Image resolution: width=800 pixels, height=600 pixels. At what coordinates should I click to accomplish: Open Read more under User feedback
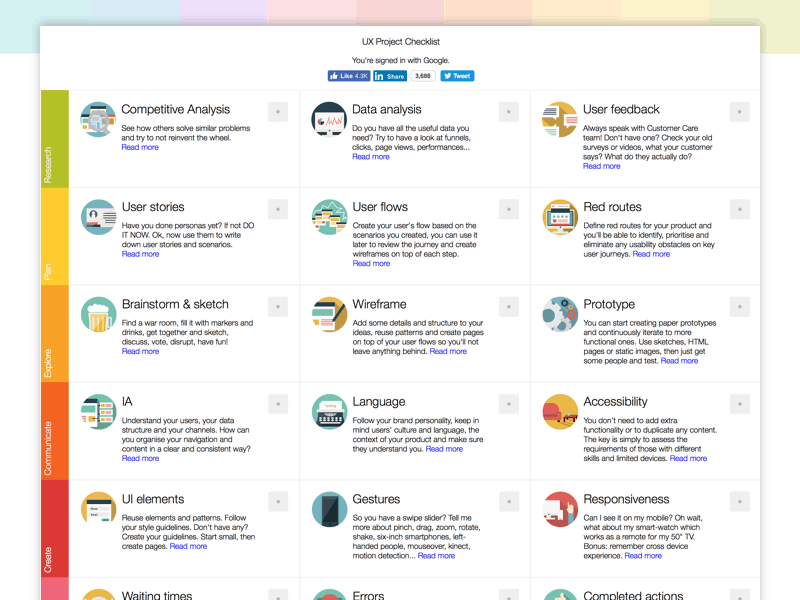(x=602, y=166)
